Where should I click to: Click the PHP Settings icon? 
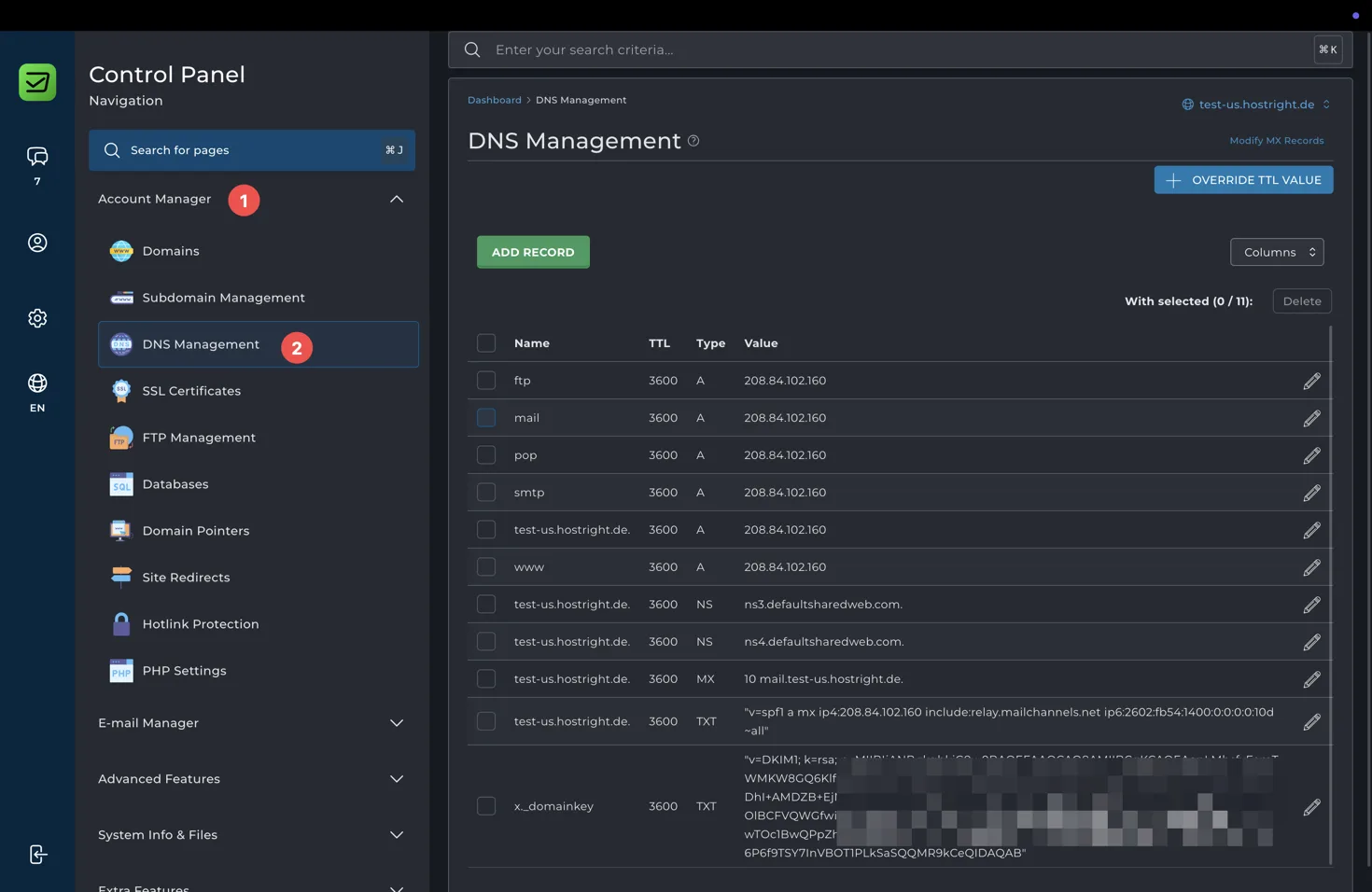point(121,671)
